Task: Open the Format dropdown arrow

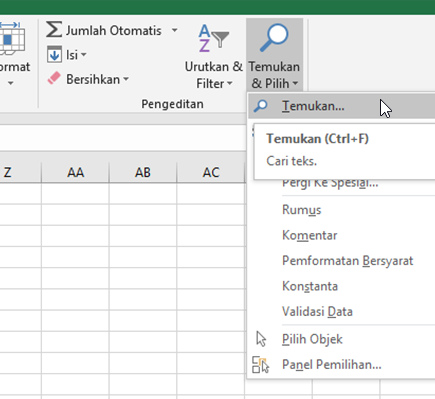Action: [x=11, y=83]
